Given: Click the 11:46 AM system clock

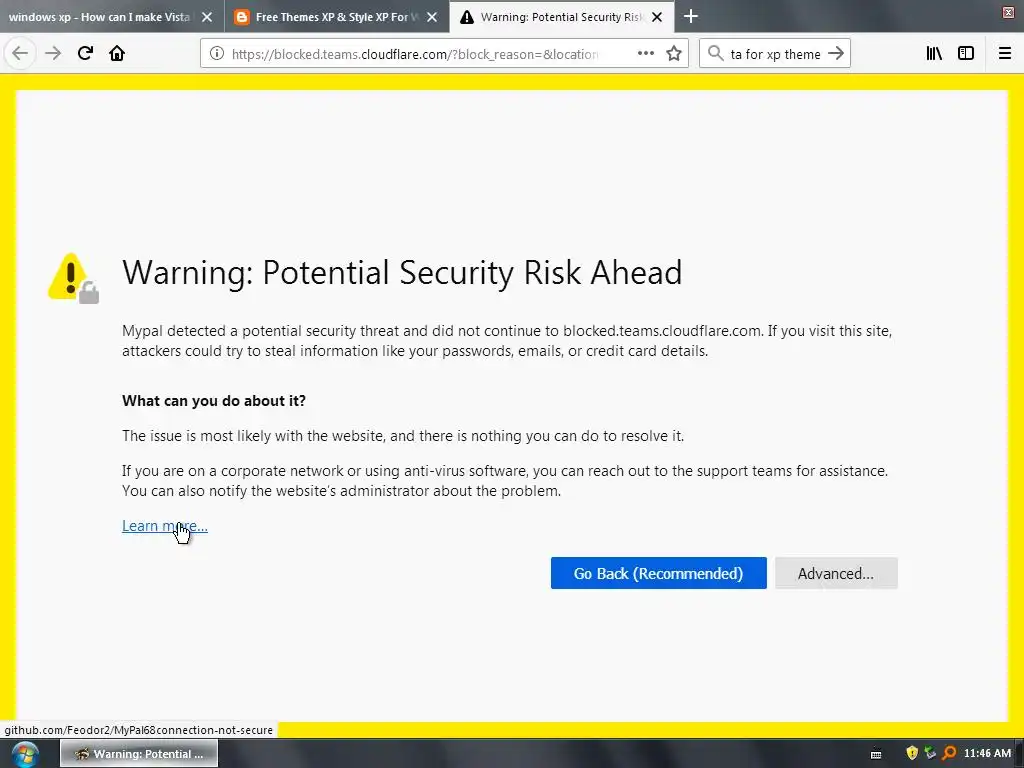Looking at the screenshot, I should pyautogui.click(x=987, y=753).
